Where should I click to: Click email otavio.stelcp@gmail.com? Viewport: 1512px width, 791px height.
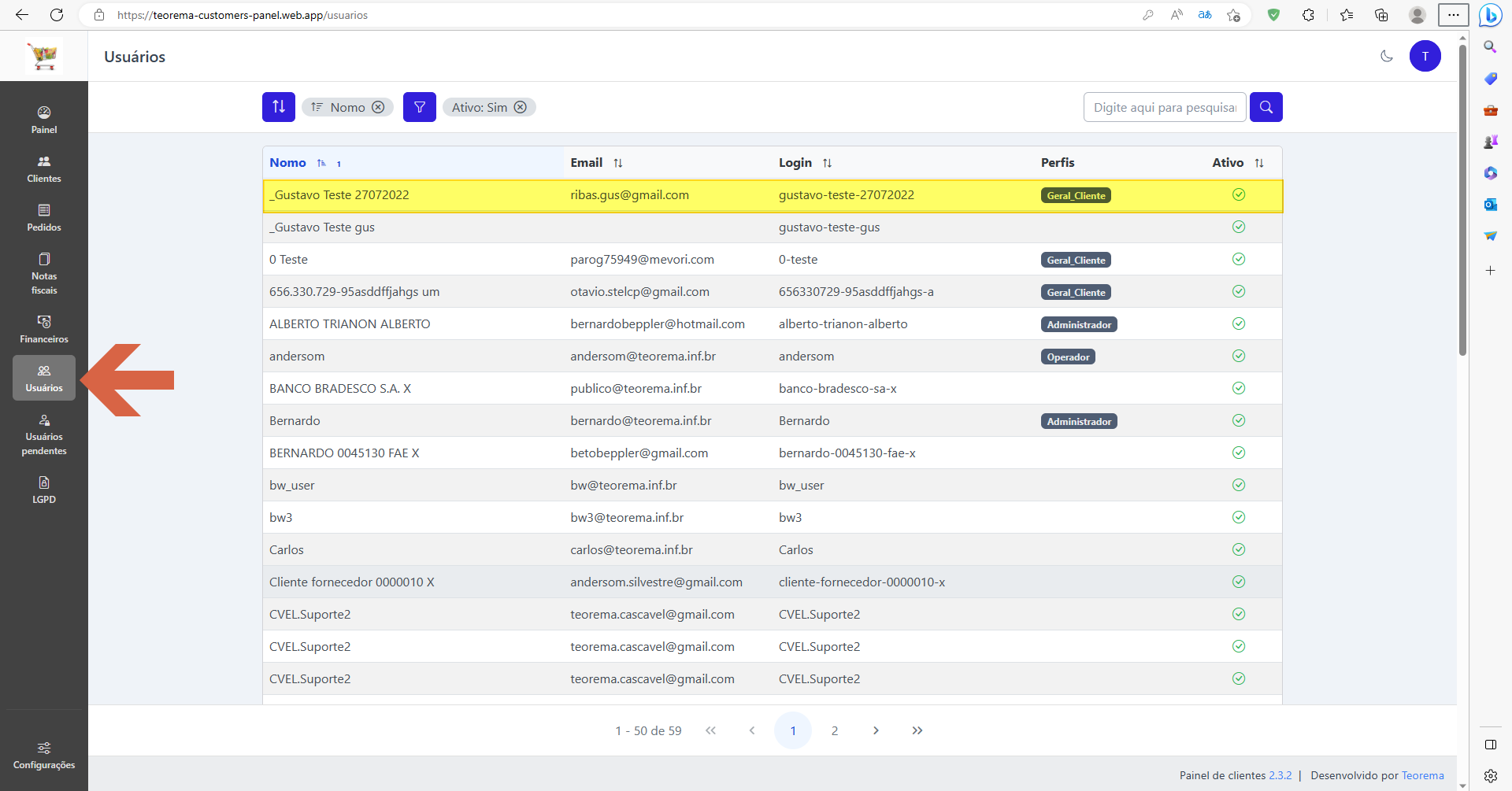click(639, 291)
